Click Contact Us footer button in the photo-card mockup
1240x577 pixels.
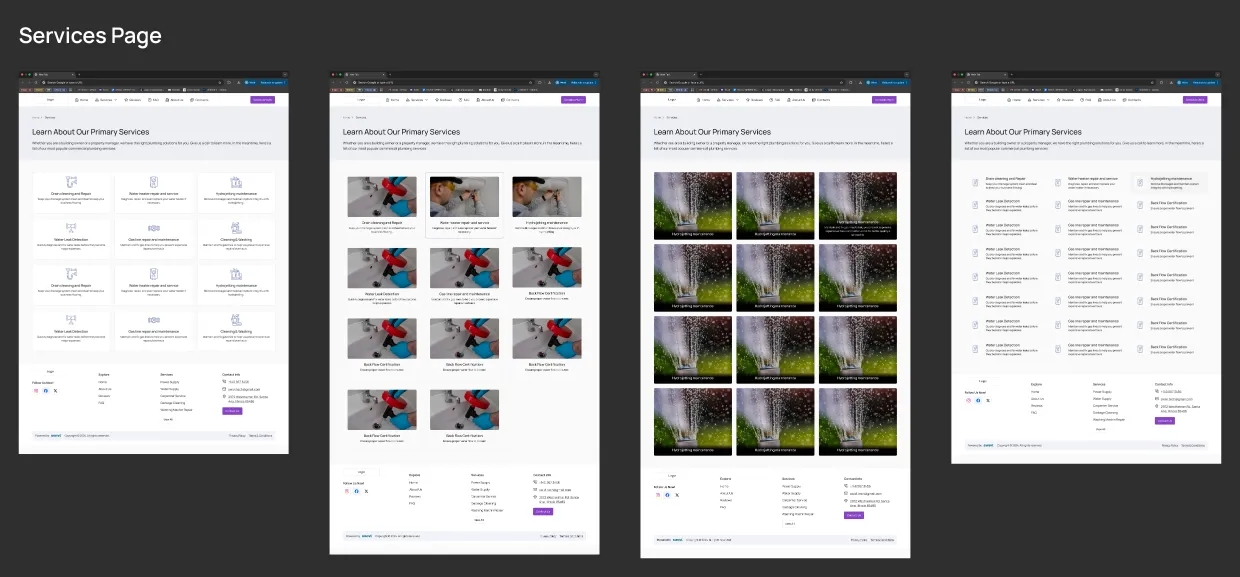(x=543, y=511)
